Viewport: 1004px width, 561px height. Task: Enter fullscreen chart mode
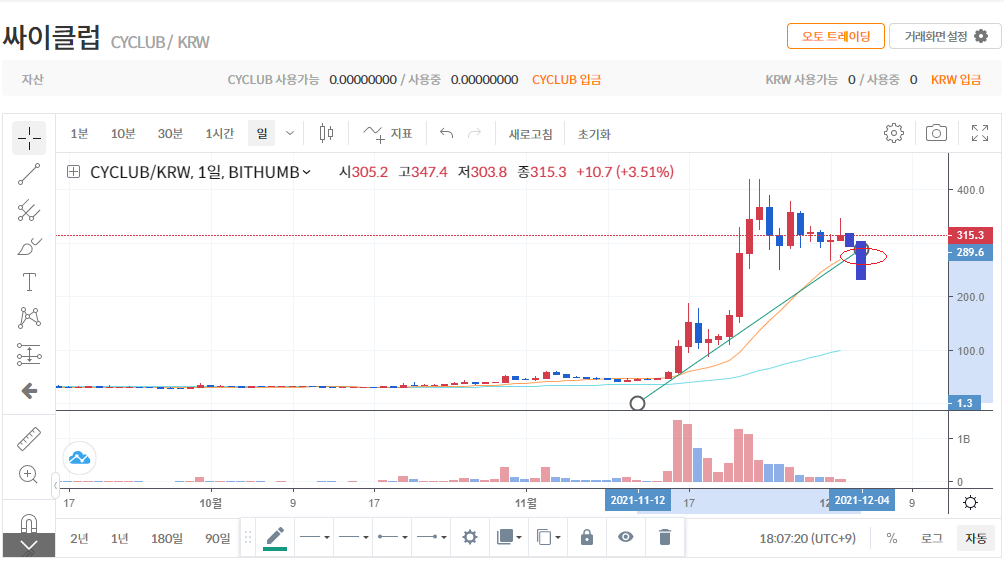(980, 133)
